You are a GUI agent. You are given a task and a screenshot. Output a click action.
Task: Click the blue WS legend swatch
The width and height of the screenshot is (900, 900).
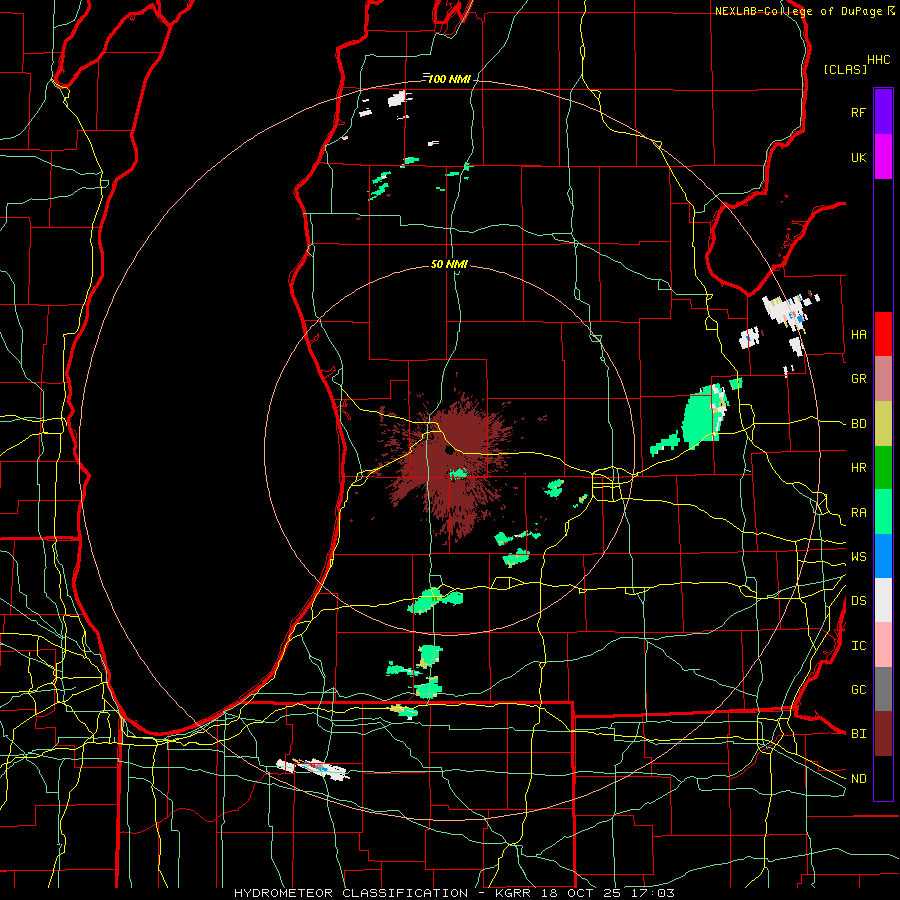pos(883,556)
